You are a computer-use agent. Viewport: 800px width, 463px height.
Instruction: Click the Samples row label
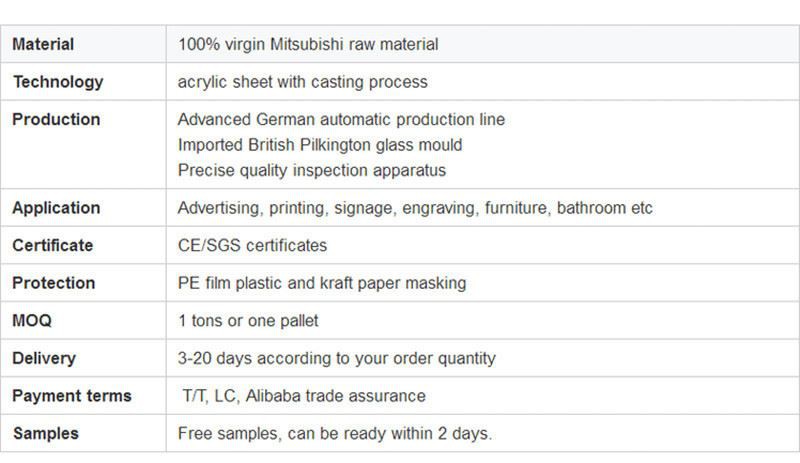[x=45, y=433]
